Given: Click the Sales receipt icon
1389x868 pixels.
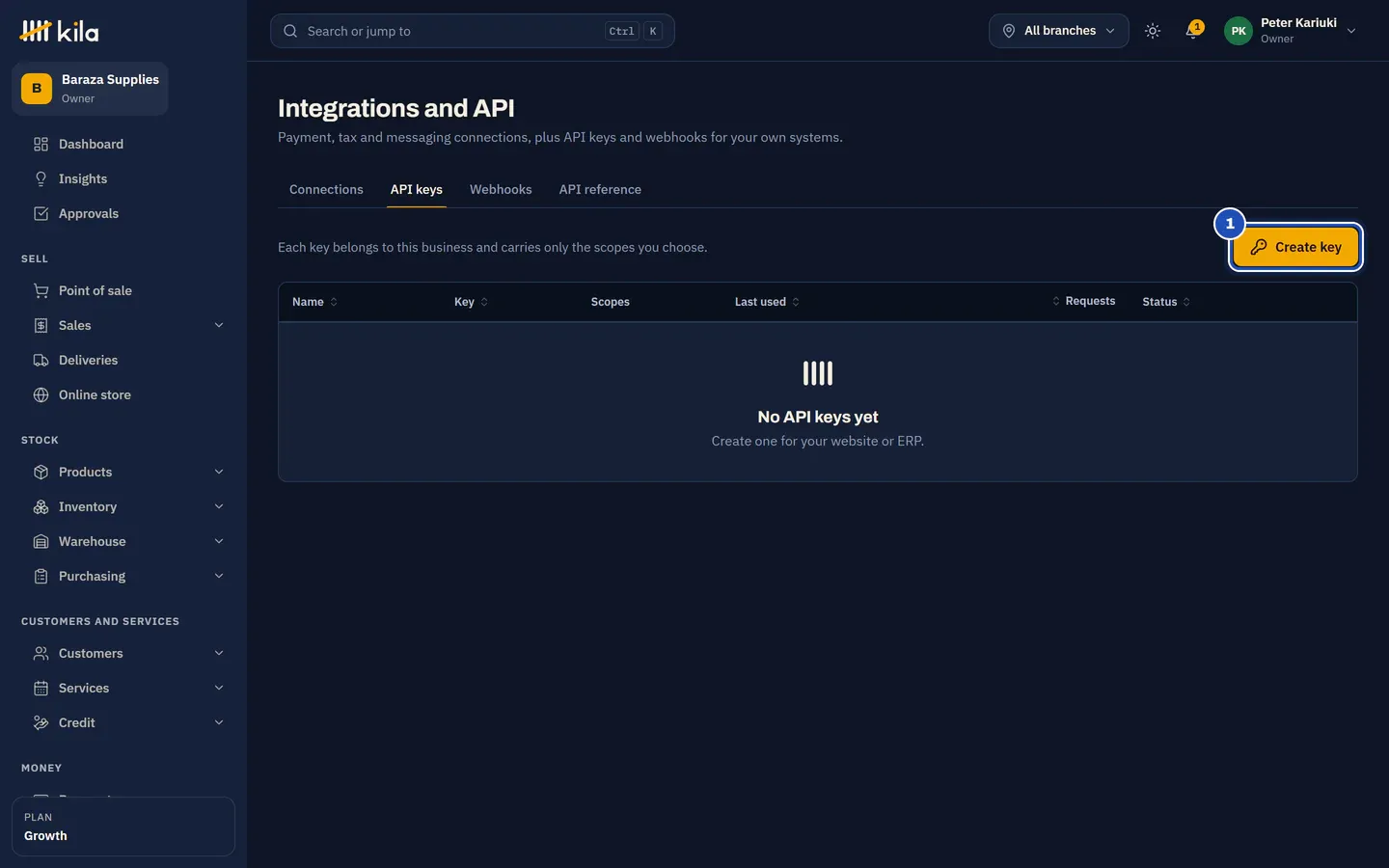Looking at the screenshot, I should tap(41, 325).
